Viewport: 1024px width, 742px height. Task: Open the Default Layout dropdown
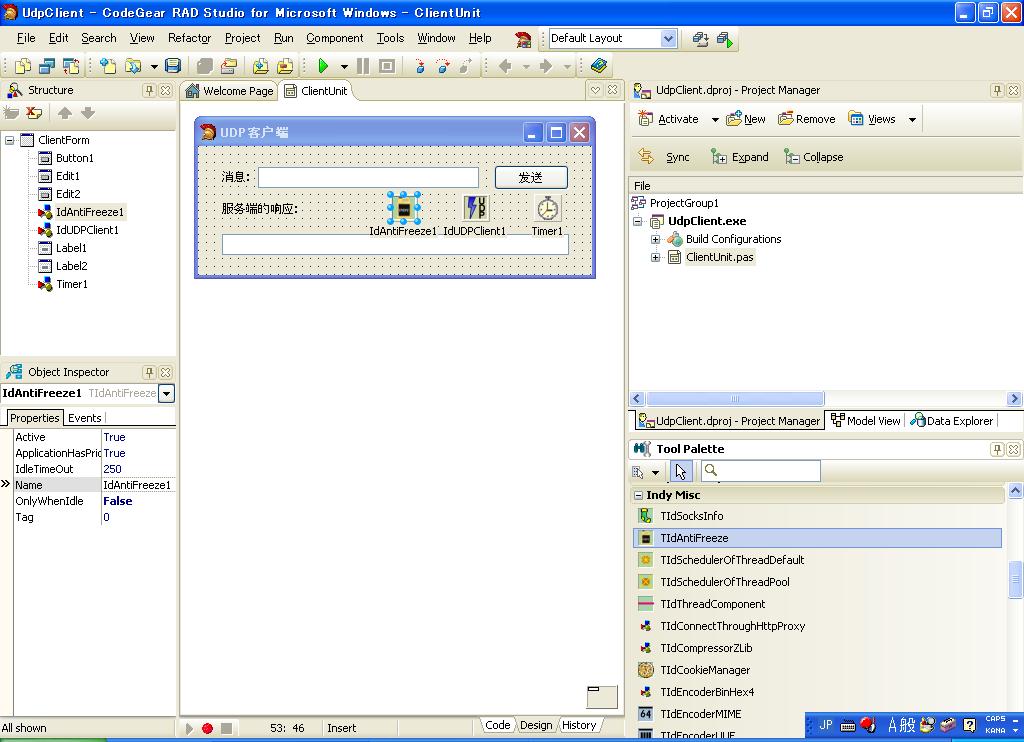[668, 39]
